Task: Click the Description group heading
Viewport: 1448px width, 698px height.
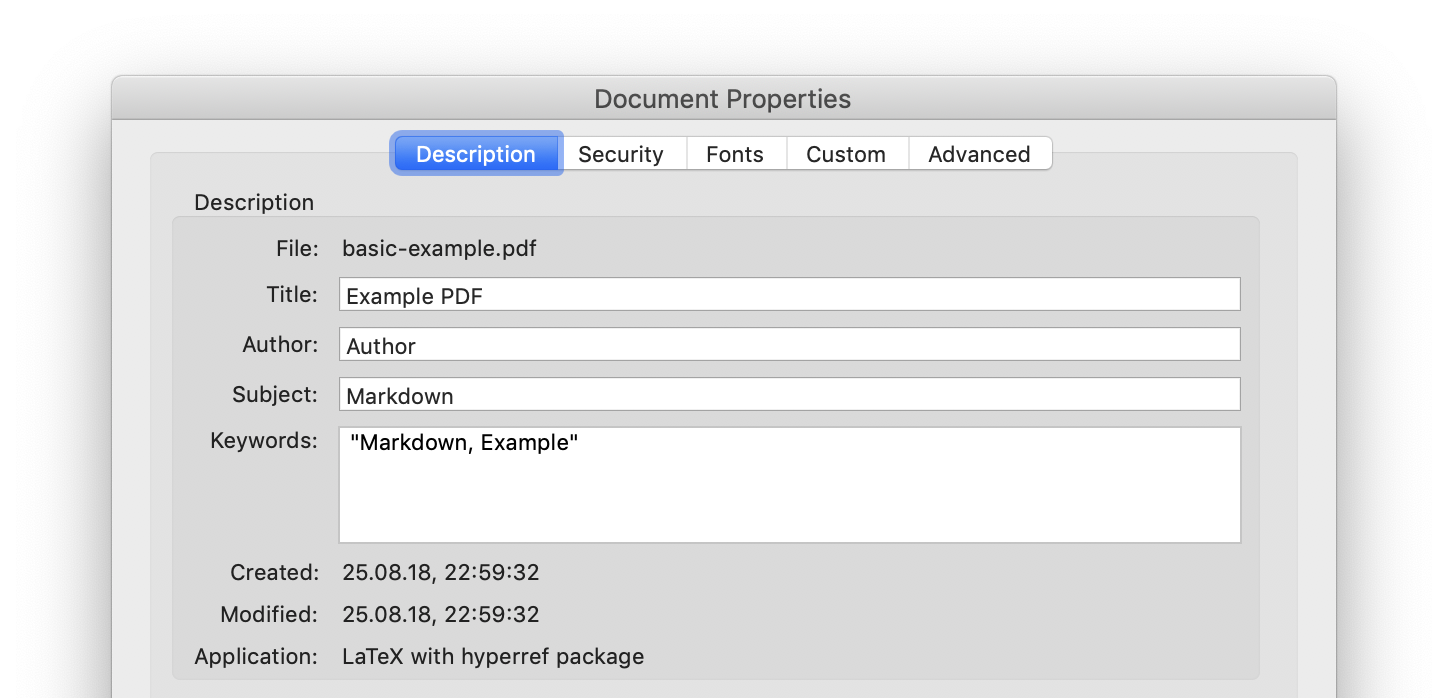Action: (254, 203)
